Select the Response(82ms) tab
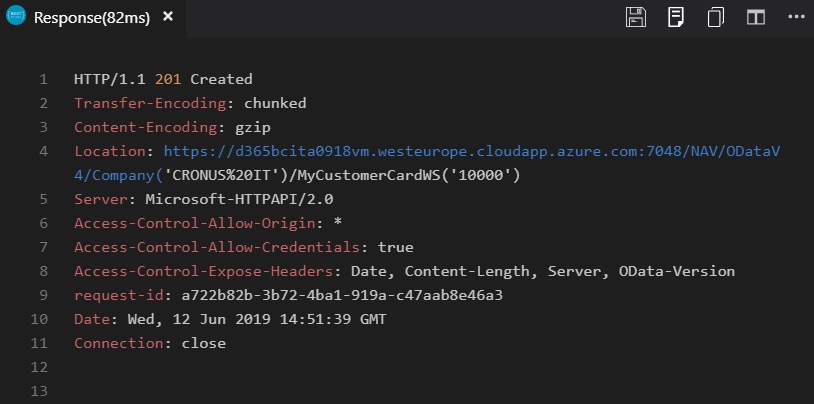 click(x=91, y=18)
